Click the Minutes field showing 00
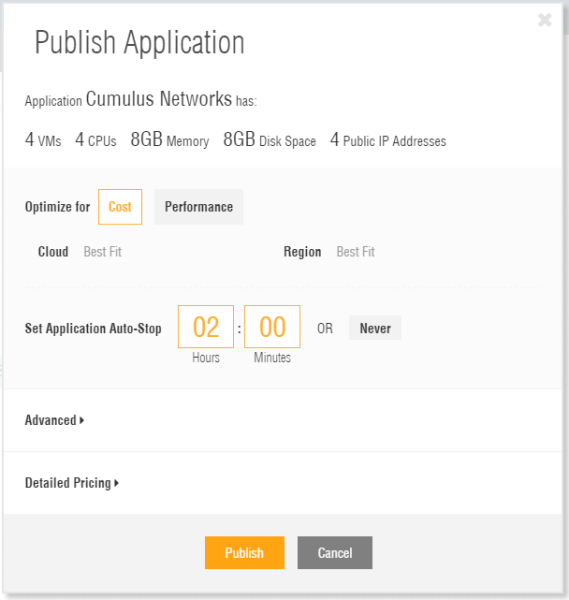569x600 pixels. coord(272,326)
